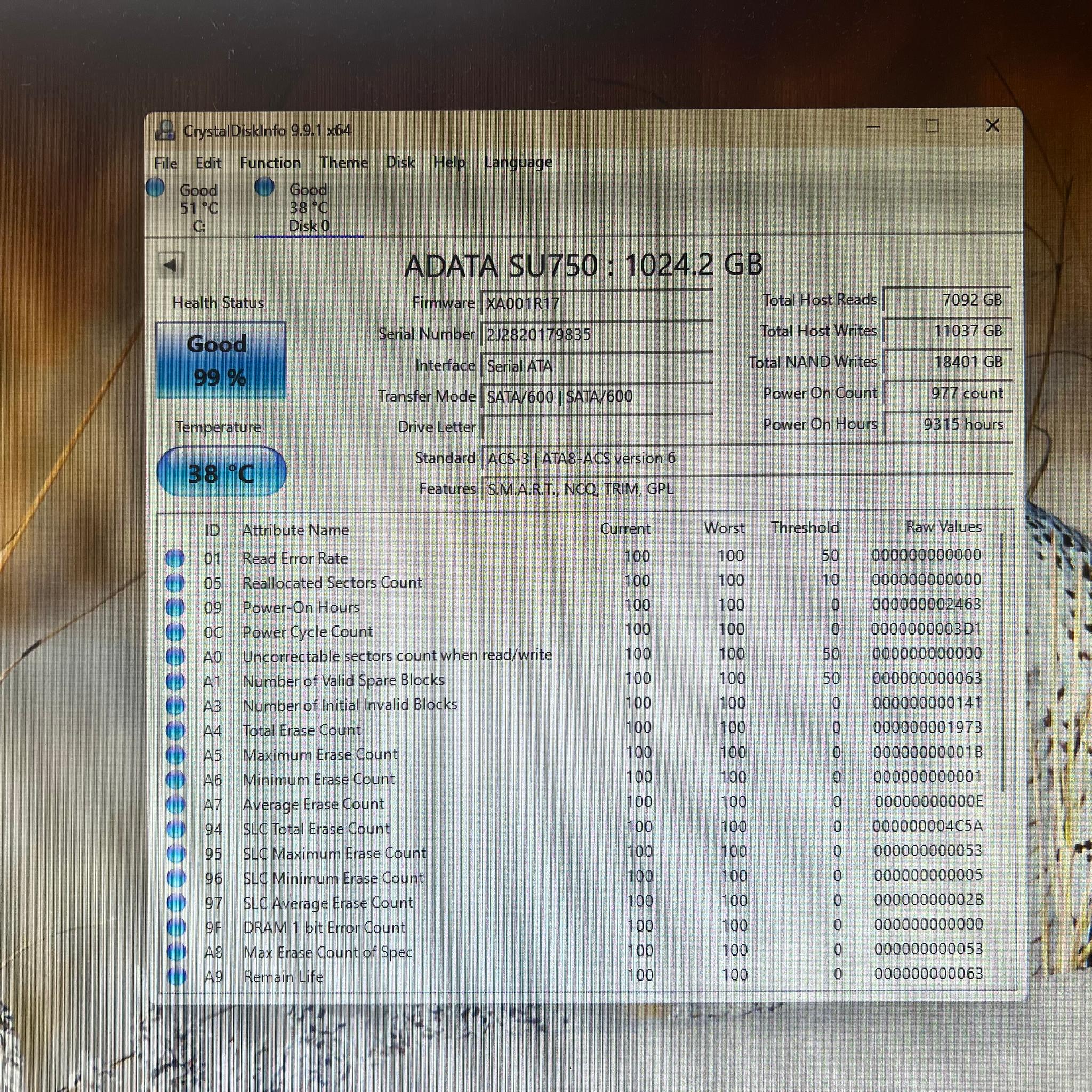Click the Threshold column header
This screenshot has width=1092, height=1092.
pos(805,527)
